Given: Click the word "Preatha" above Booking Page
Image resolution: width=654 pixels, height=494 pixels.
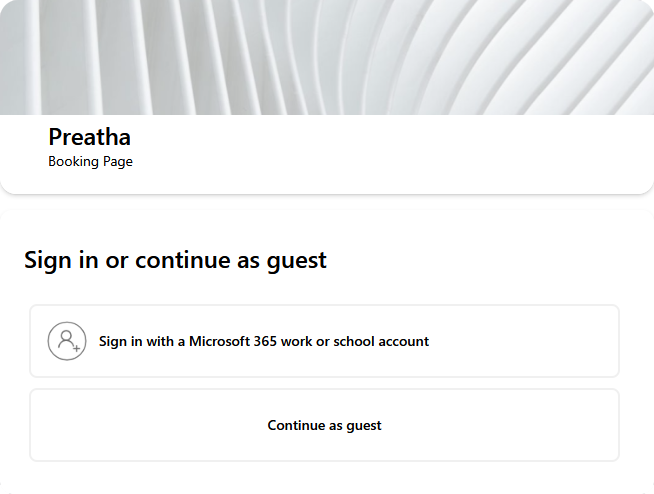Looking at the screenshot, I should (89, 137).
